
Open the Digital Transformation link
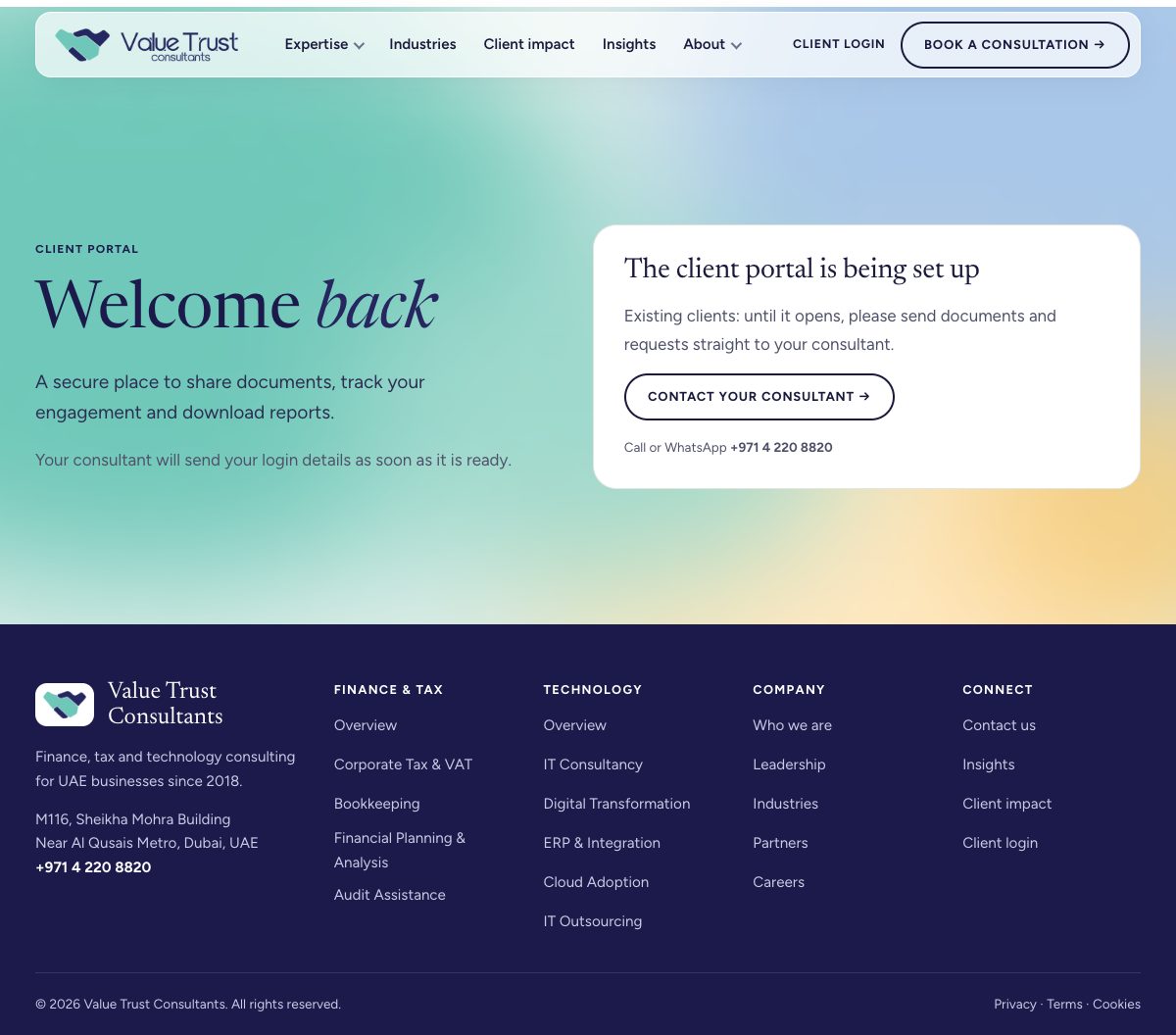pyautogui.click(x=616, y=804)
